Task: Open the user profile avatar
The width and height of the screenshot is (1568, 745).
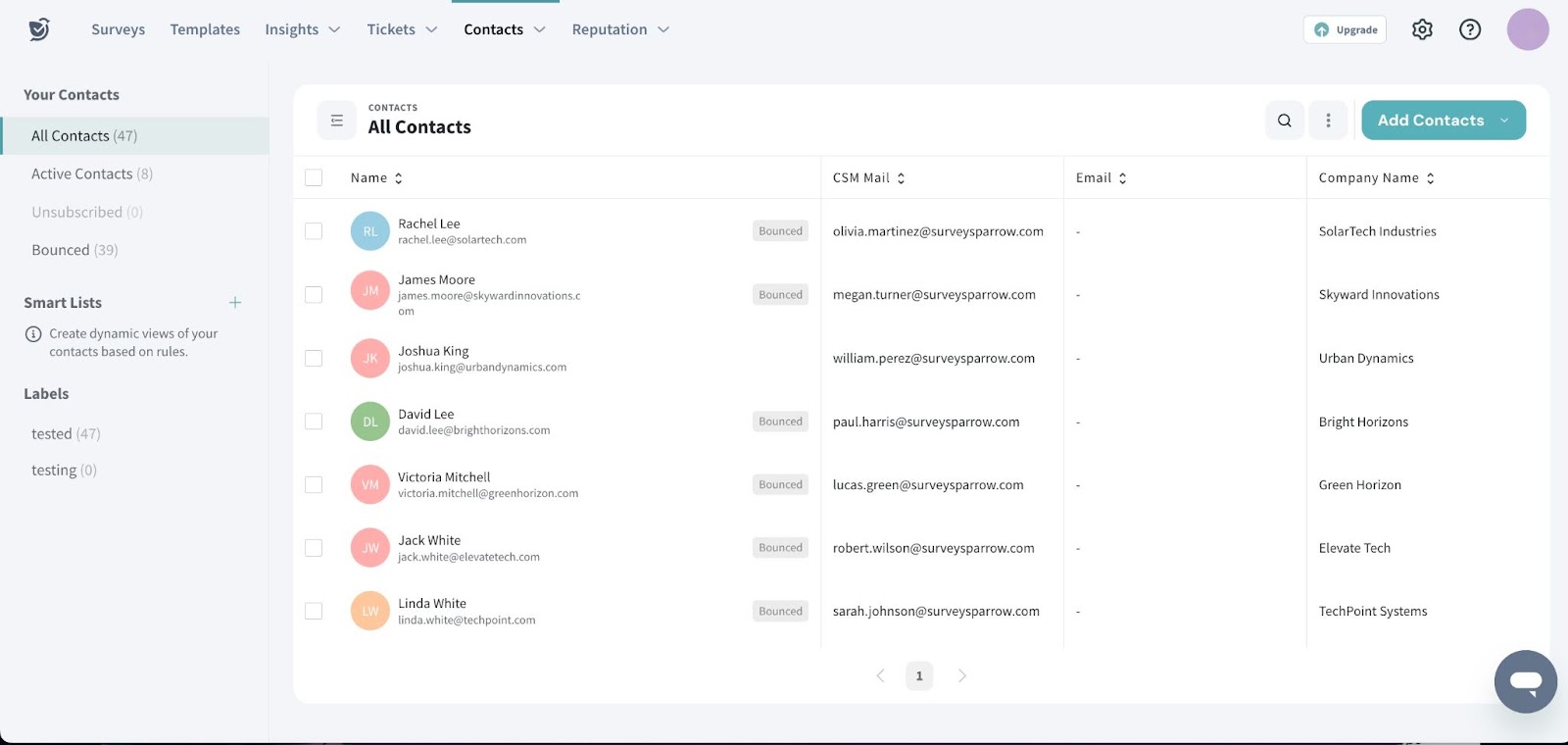Action: [x=1527, y=29]
